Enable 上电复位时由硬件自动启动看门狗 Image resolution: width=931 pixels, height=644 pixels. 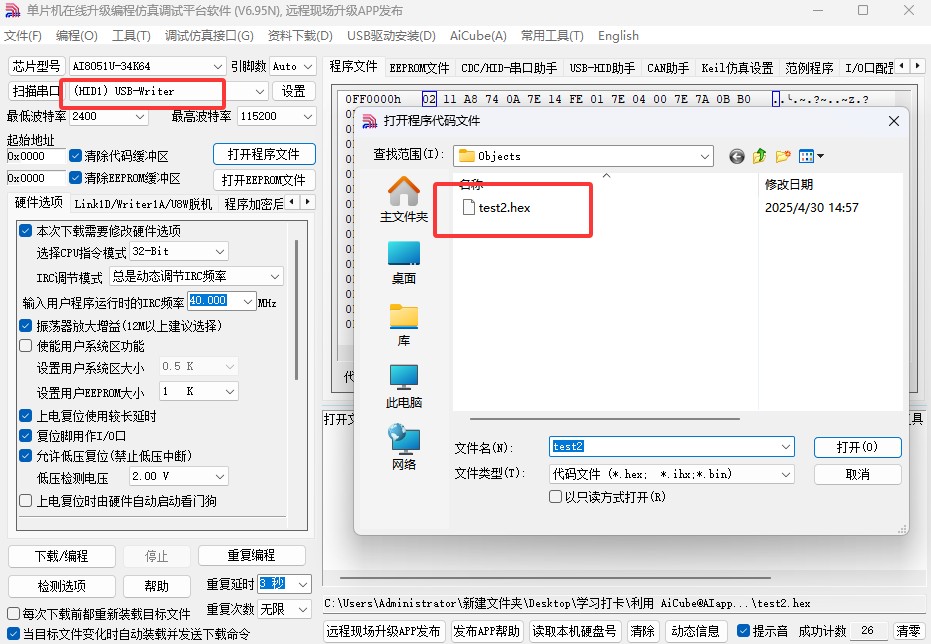[x=26, y=501]
